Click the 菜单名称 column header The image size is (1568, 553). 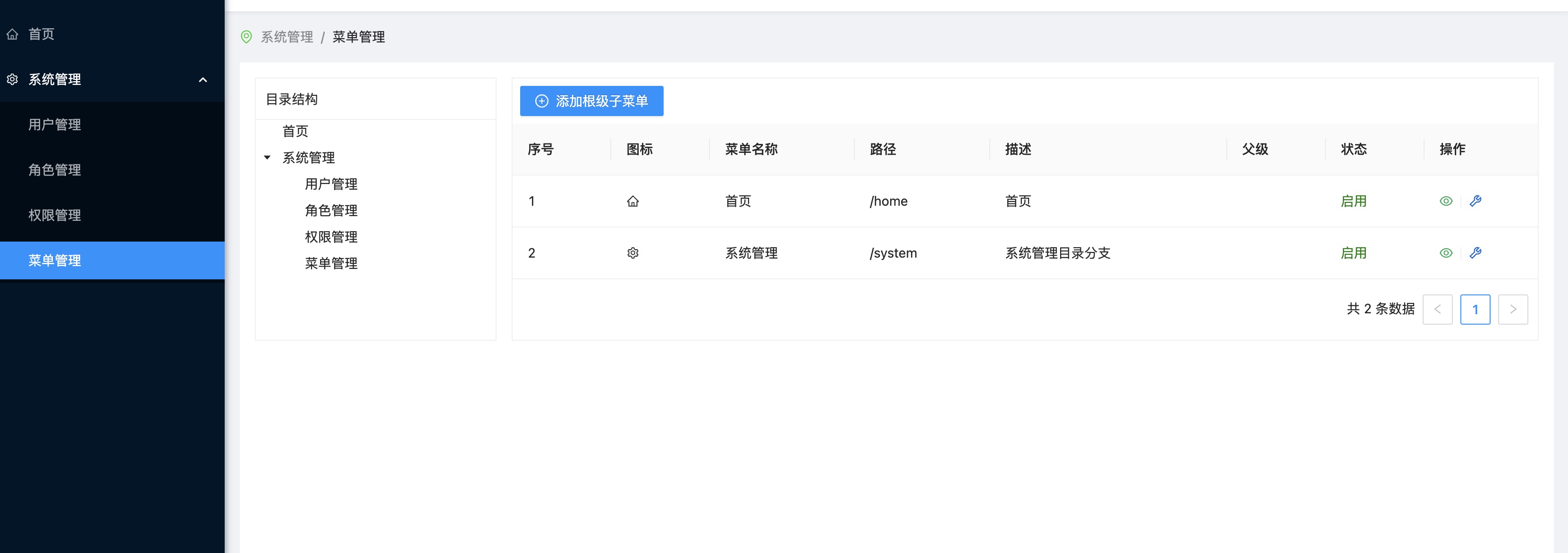(x=752, y=149)
